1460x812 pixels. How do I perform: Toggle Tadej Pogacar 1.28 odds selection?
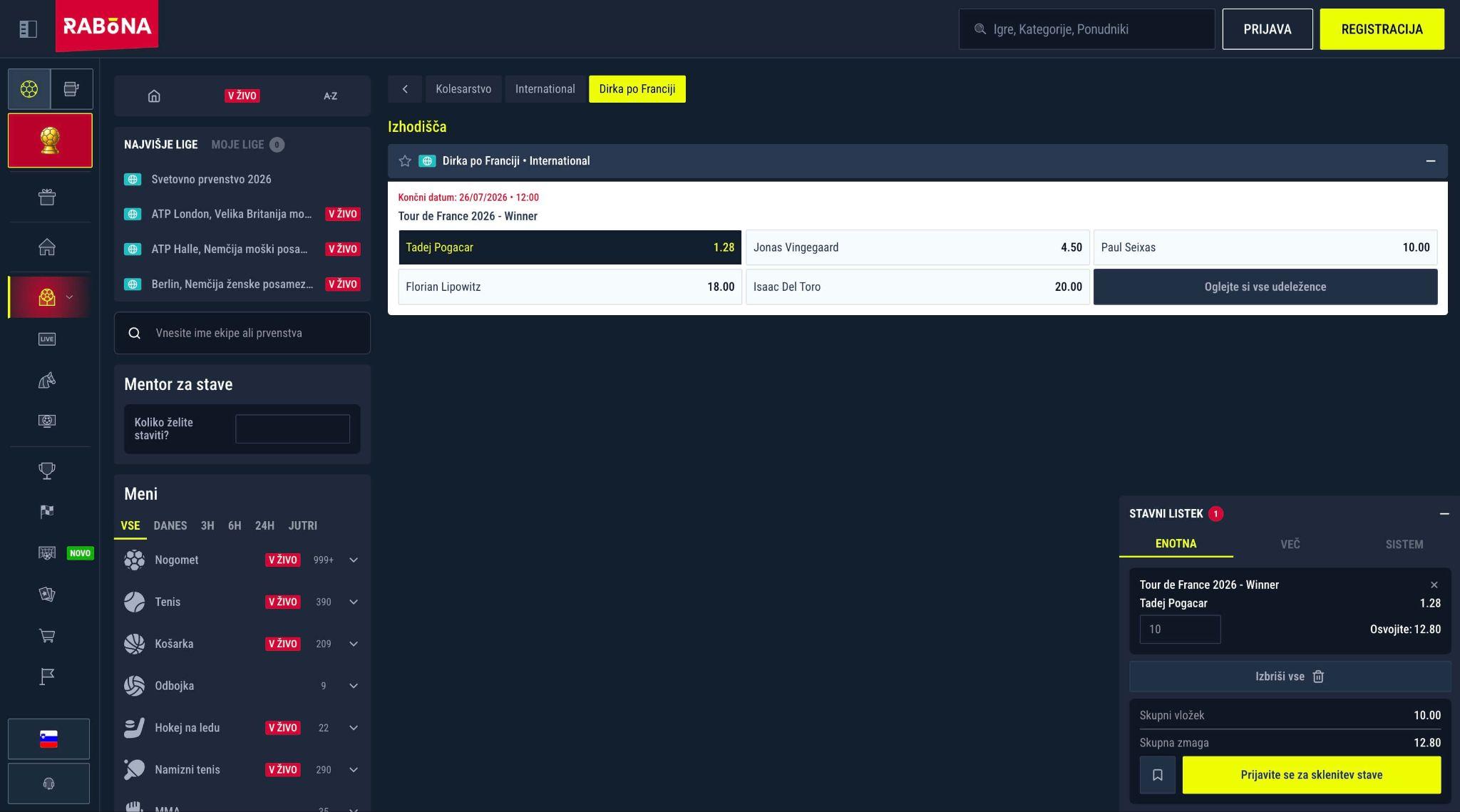point(570,247)
